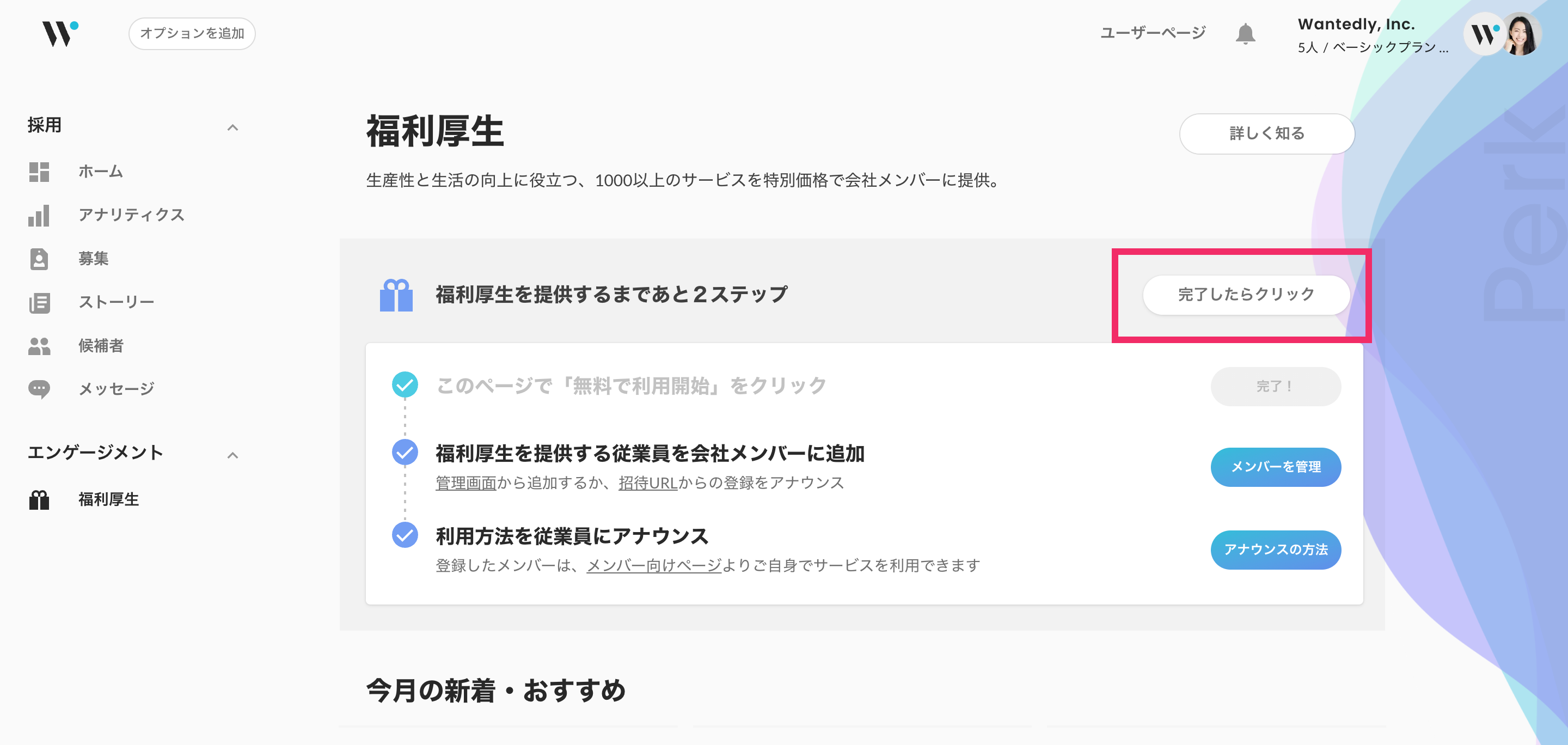Toggle the first step's teal checkmark
This screenshot has width=1568, height=745.
(405, 384)
